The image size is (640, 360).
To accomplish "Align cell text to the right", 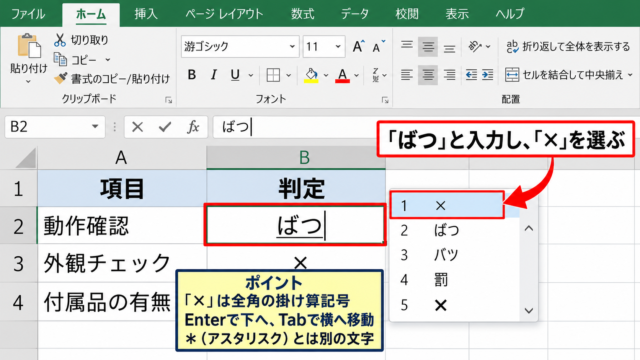I will pos(449,75).
